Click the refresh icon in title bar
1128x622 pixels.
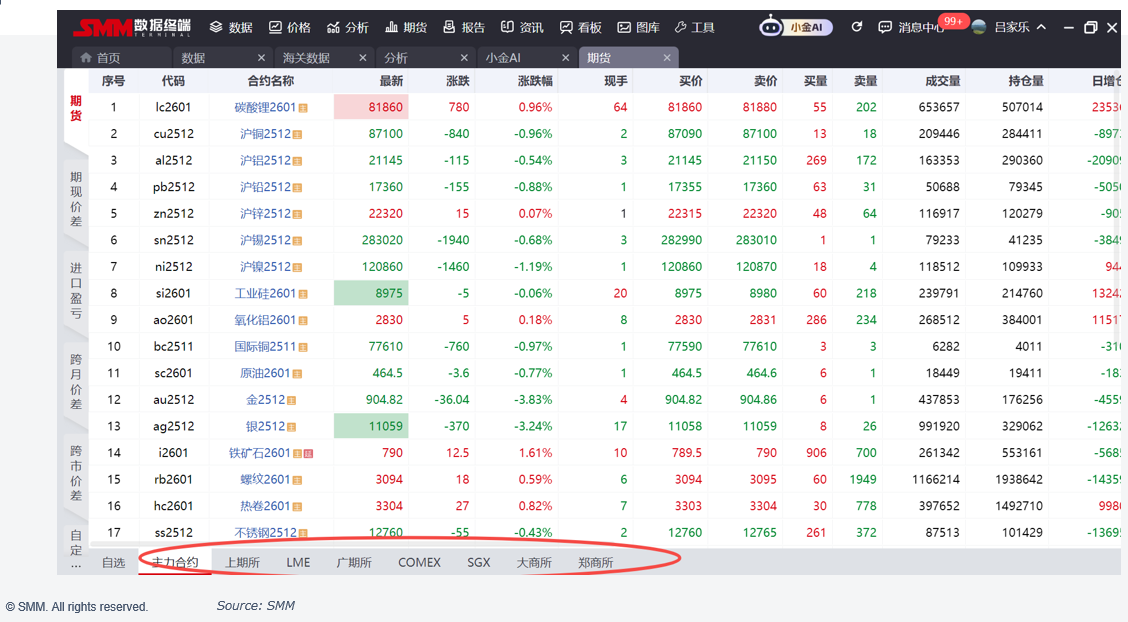[x=856, y=27]
